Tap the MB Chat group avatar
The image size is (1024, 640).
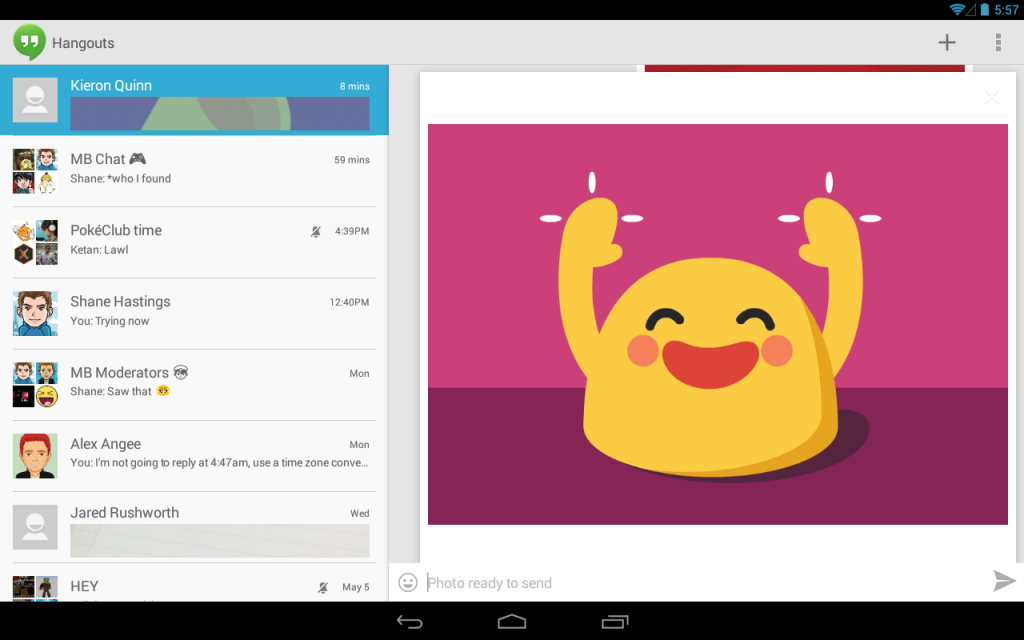(35, 171)
